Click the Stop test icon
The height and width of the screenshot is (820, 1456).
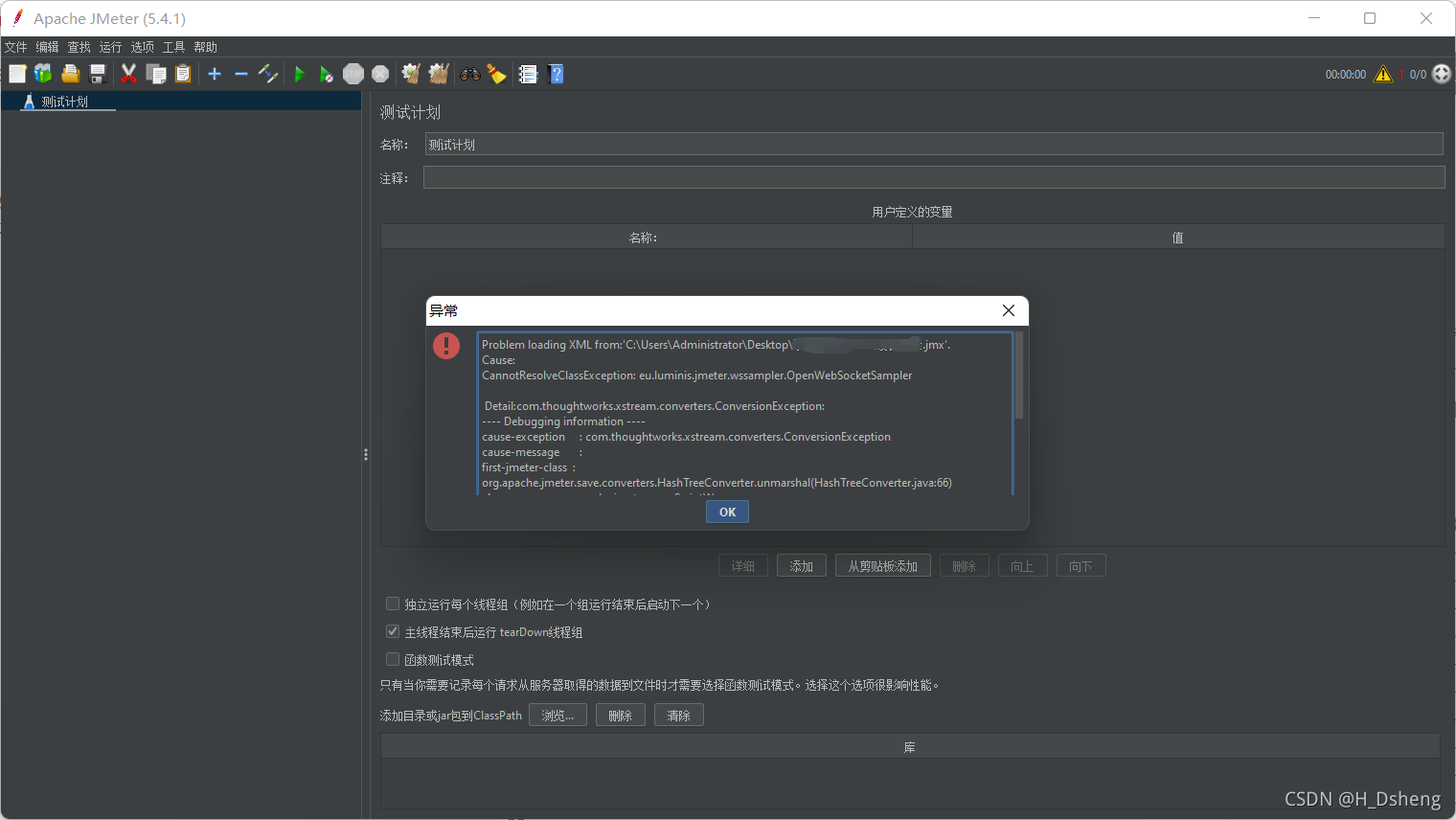pos(353,74)
